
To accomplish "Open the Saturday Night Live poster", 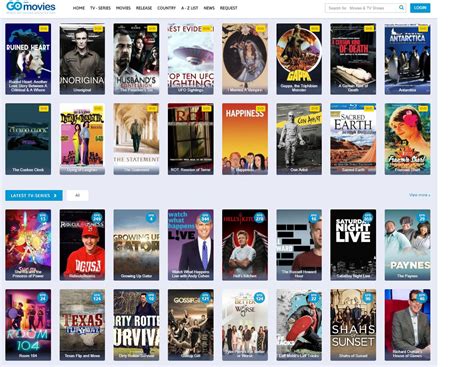I will 353,245.
